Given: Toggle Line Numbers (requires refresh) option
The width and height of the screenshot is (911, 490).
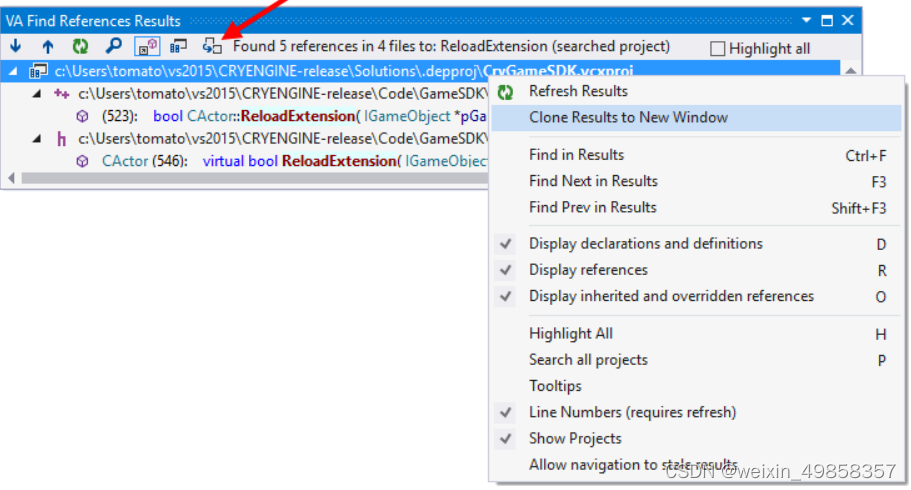Looking at the screenshot, I should click(696, 412).
